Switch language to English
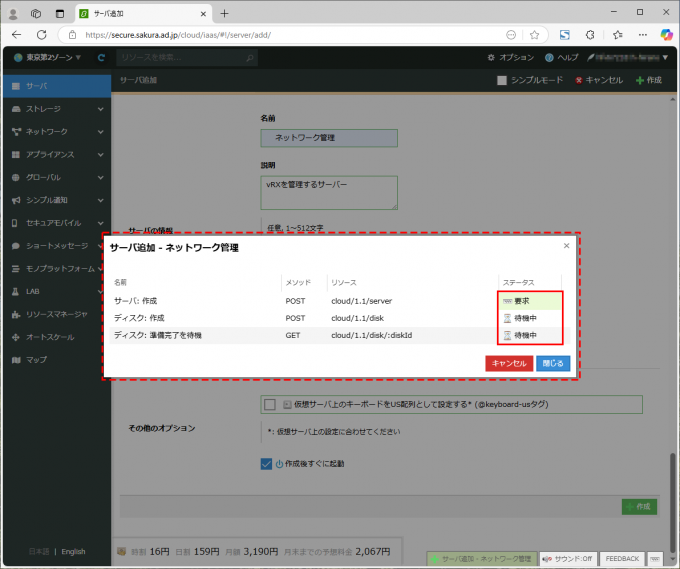This screenshot has height=569, width=680. [73, 552]
